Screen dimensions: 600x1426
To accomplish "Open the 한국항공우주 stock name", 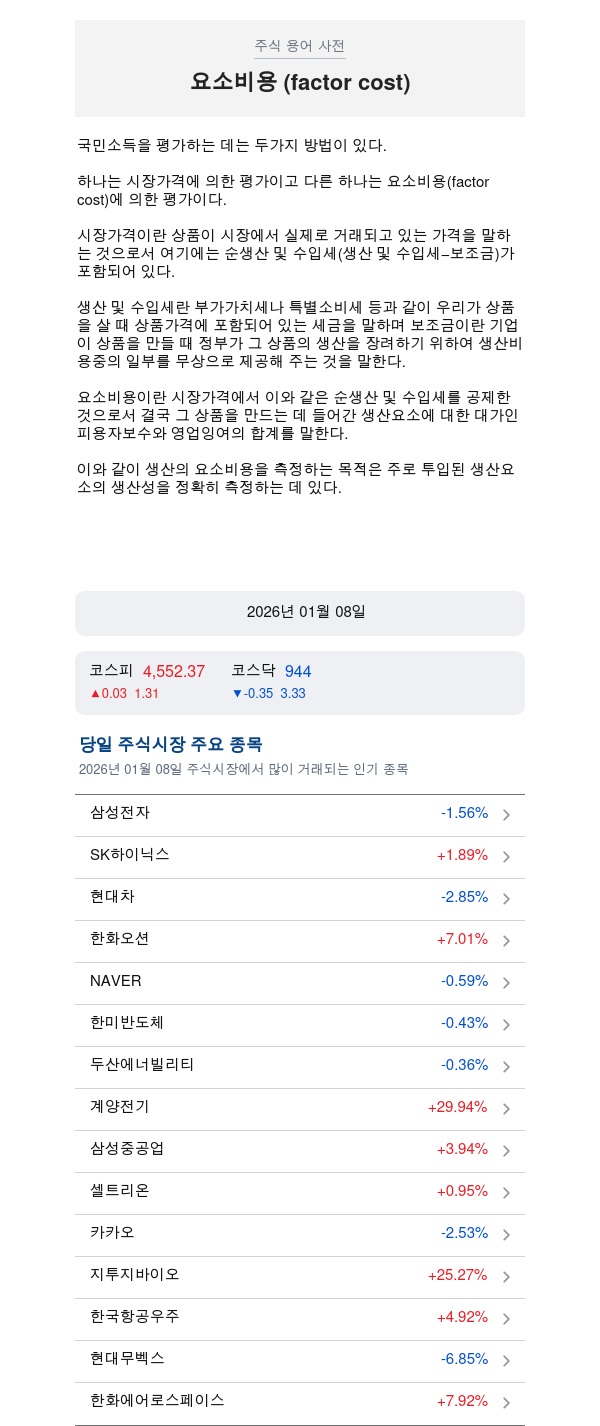I will [135, 1317].
